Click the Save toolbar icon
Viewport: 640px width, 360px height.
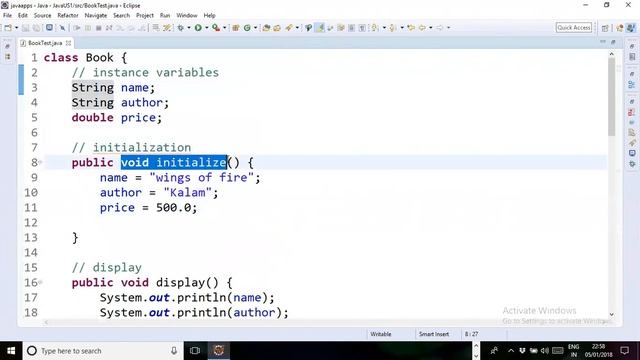click(25, 28)
